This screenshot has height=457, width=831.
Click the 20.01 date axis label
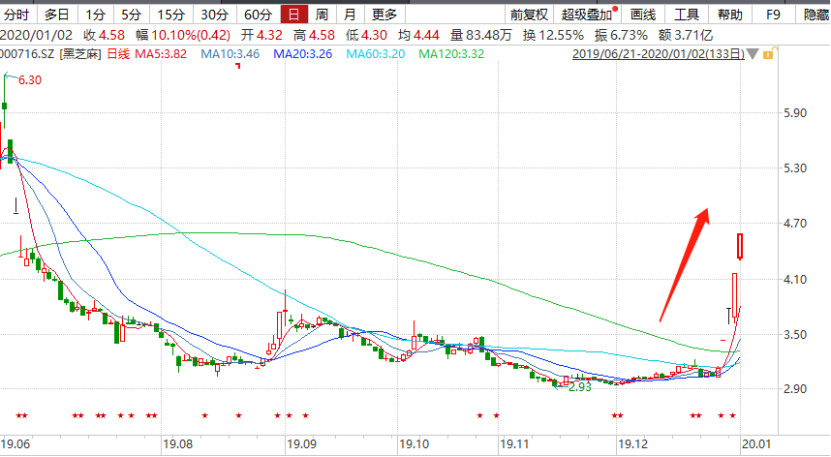click(756, 444)
